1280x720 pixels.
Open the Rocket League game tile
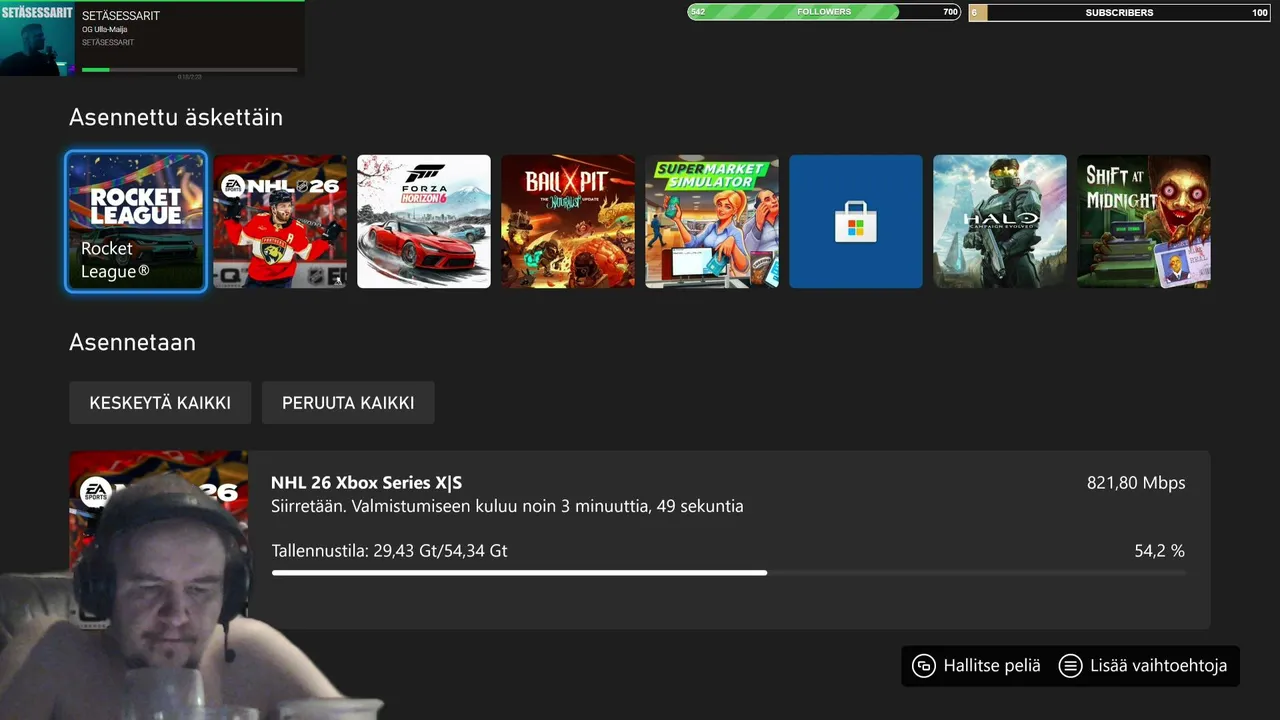point(136,221)
